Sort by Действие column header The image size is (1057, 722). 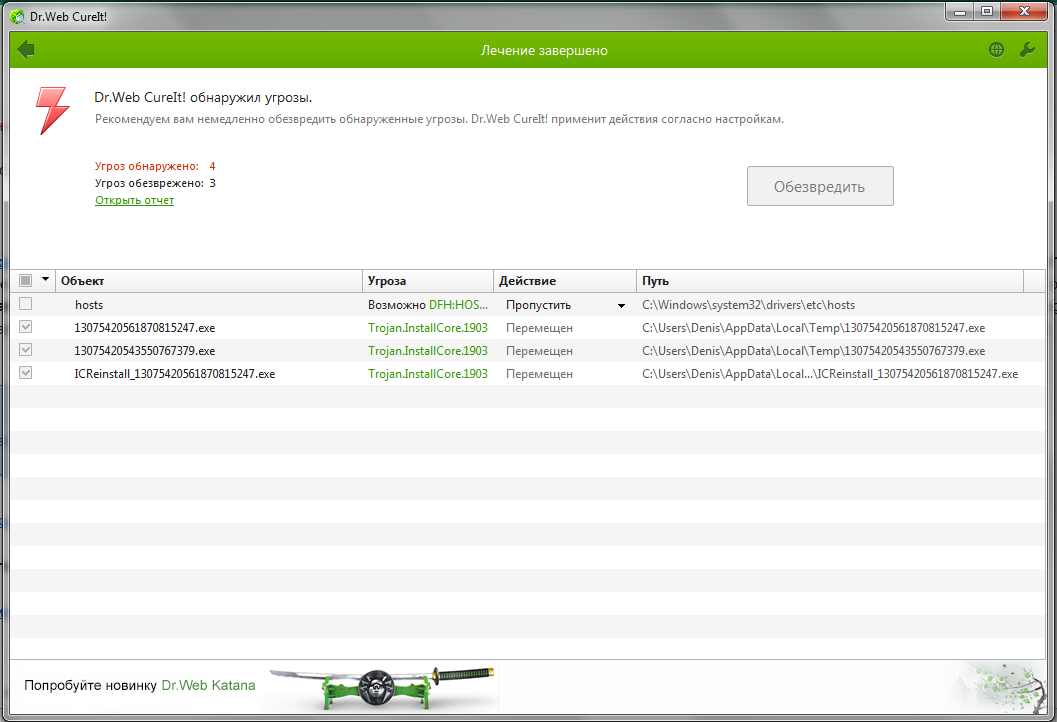click(565, 281)
